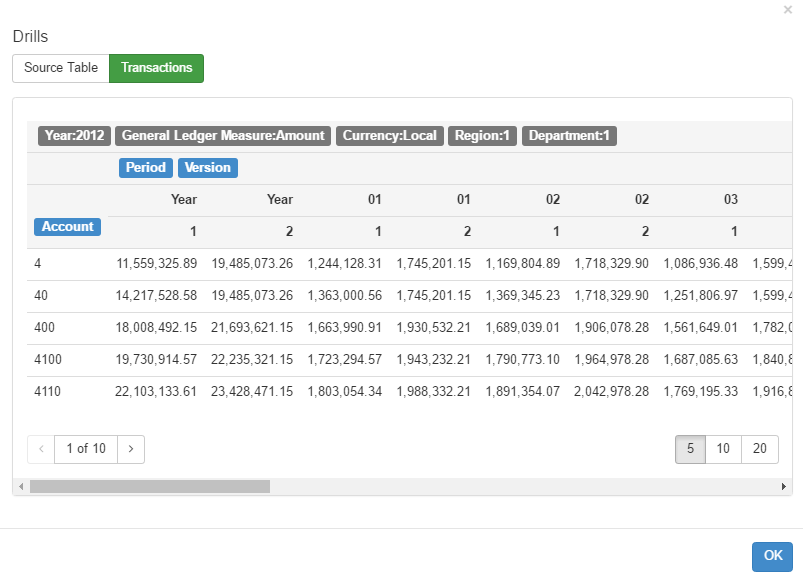Click the Account row dimension label
The width and height of the screenshot is (803, 572).
[68, 227]
